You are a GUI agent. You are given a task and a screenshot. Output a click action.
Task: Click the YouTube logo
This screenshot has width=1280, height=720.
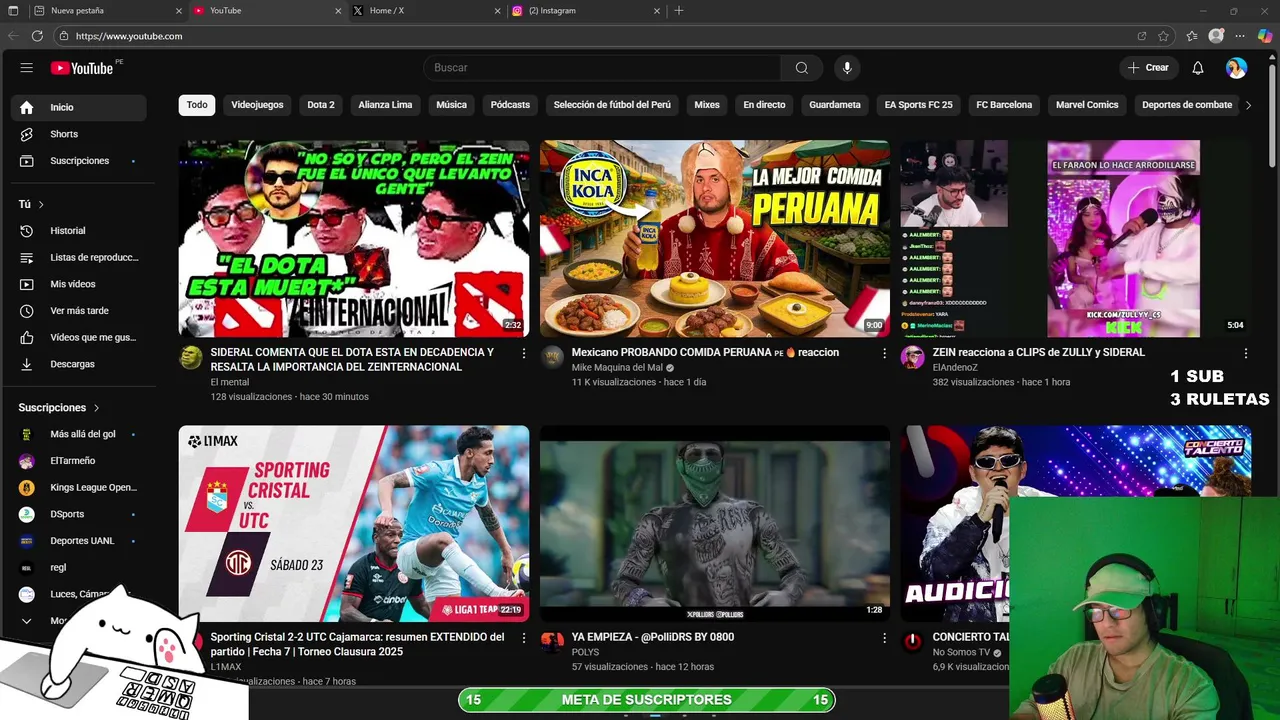pos(82,68)
